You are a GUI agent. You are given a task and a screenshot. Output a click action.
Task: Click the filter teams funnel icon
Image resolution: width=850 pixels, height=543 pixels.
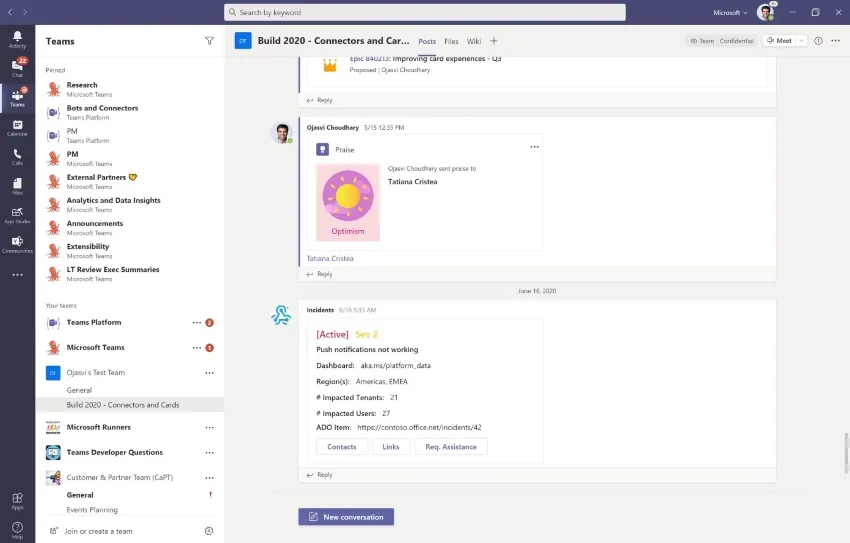[x=209, y=41]
